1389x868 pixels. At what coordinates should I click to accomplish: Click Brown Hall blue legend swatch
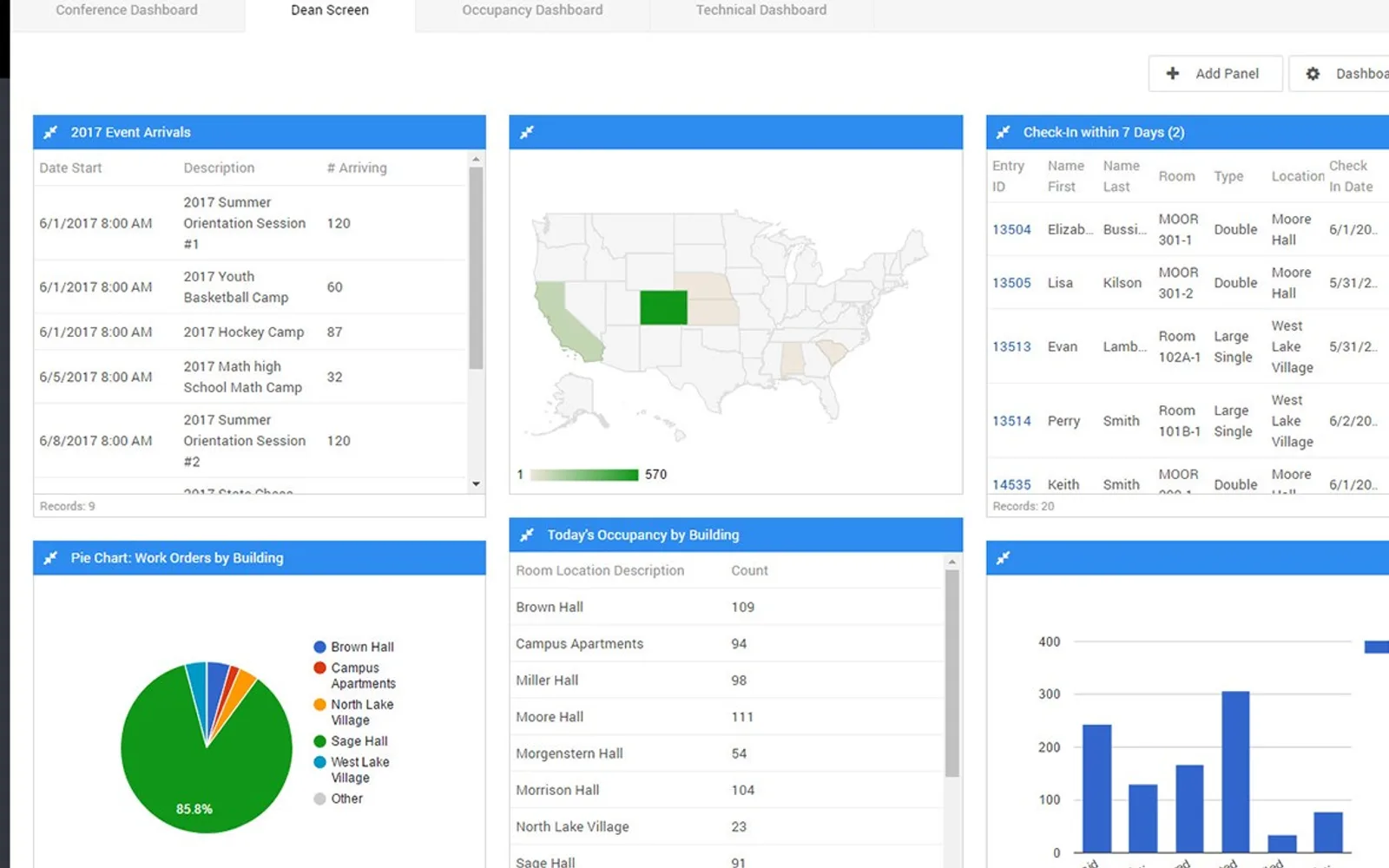coord(319,647)
